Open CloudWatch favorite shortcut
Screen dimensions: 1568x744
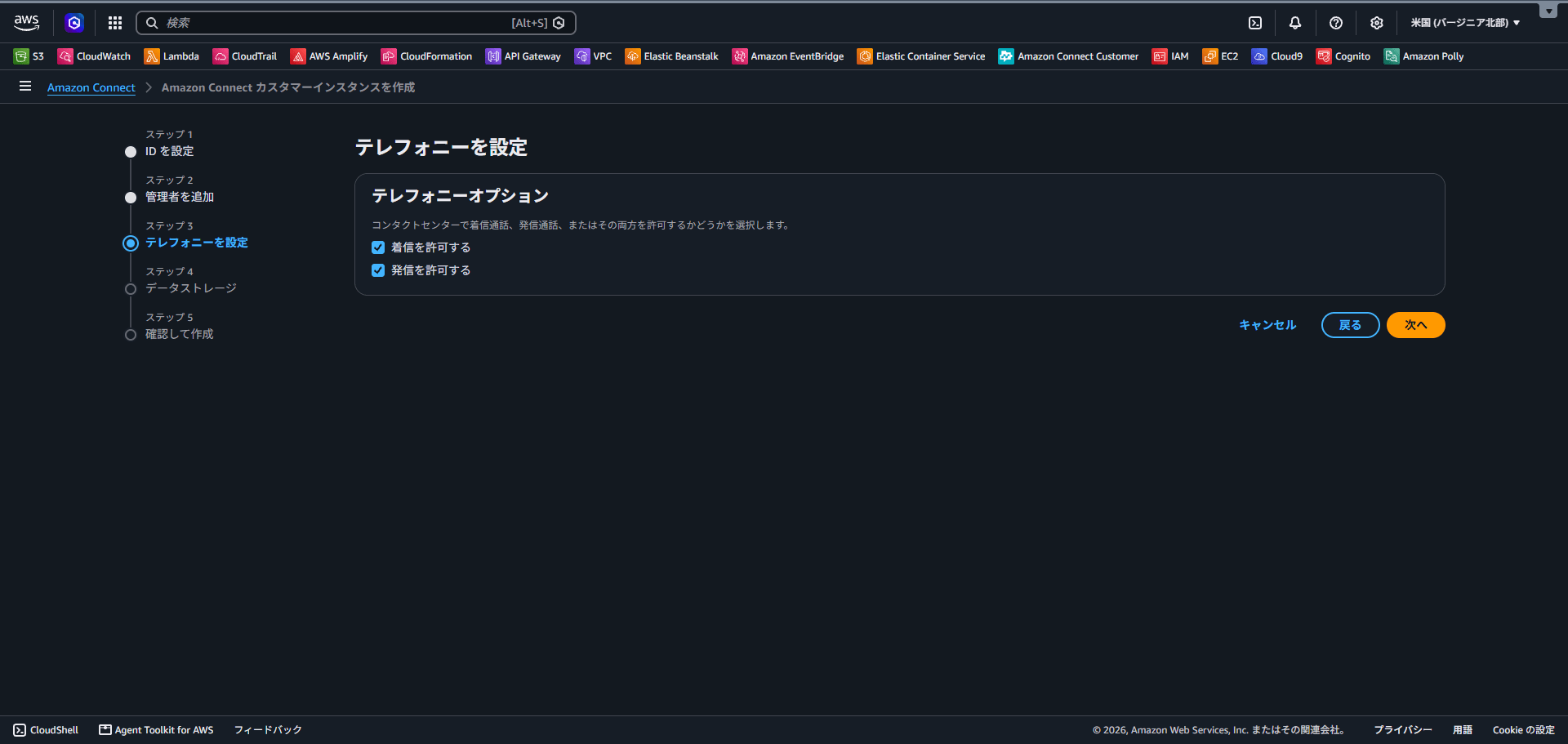coord(94,56)
